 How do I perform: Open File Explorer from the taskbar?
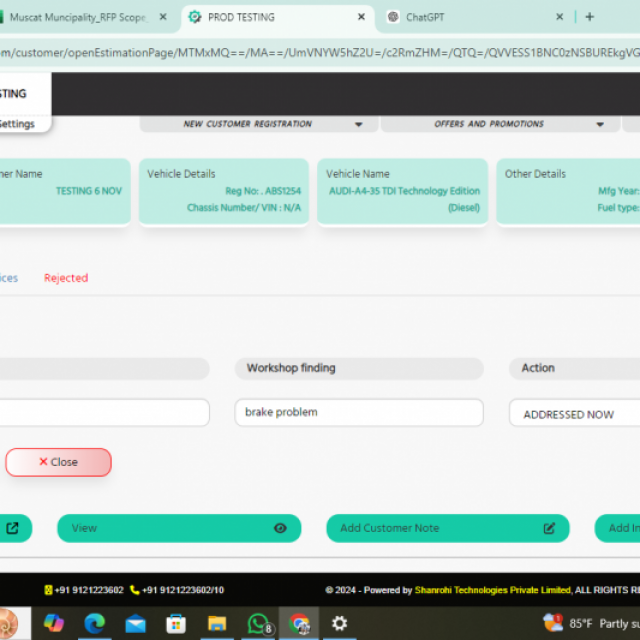pyautogui.click(x=217, y=623)
